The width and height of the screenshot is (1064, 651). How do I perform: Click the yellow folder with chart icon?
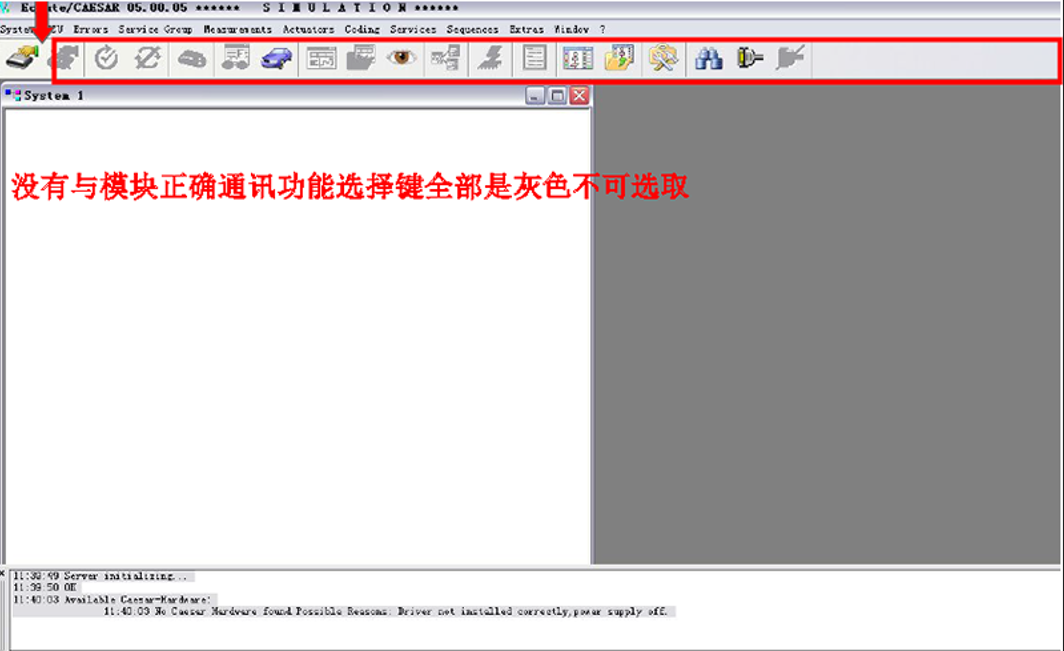pos(619,58)
